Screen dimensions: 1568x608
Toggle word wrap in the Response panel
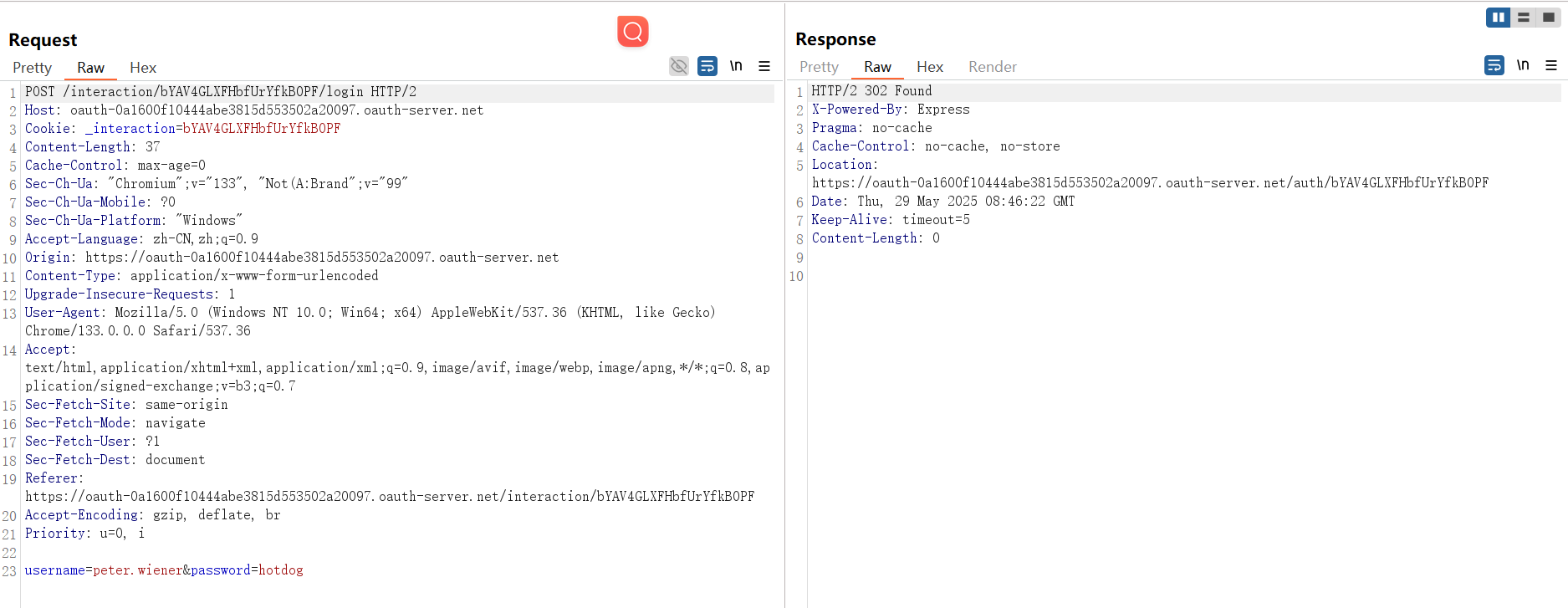click(1494, 65)
